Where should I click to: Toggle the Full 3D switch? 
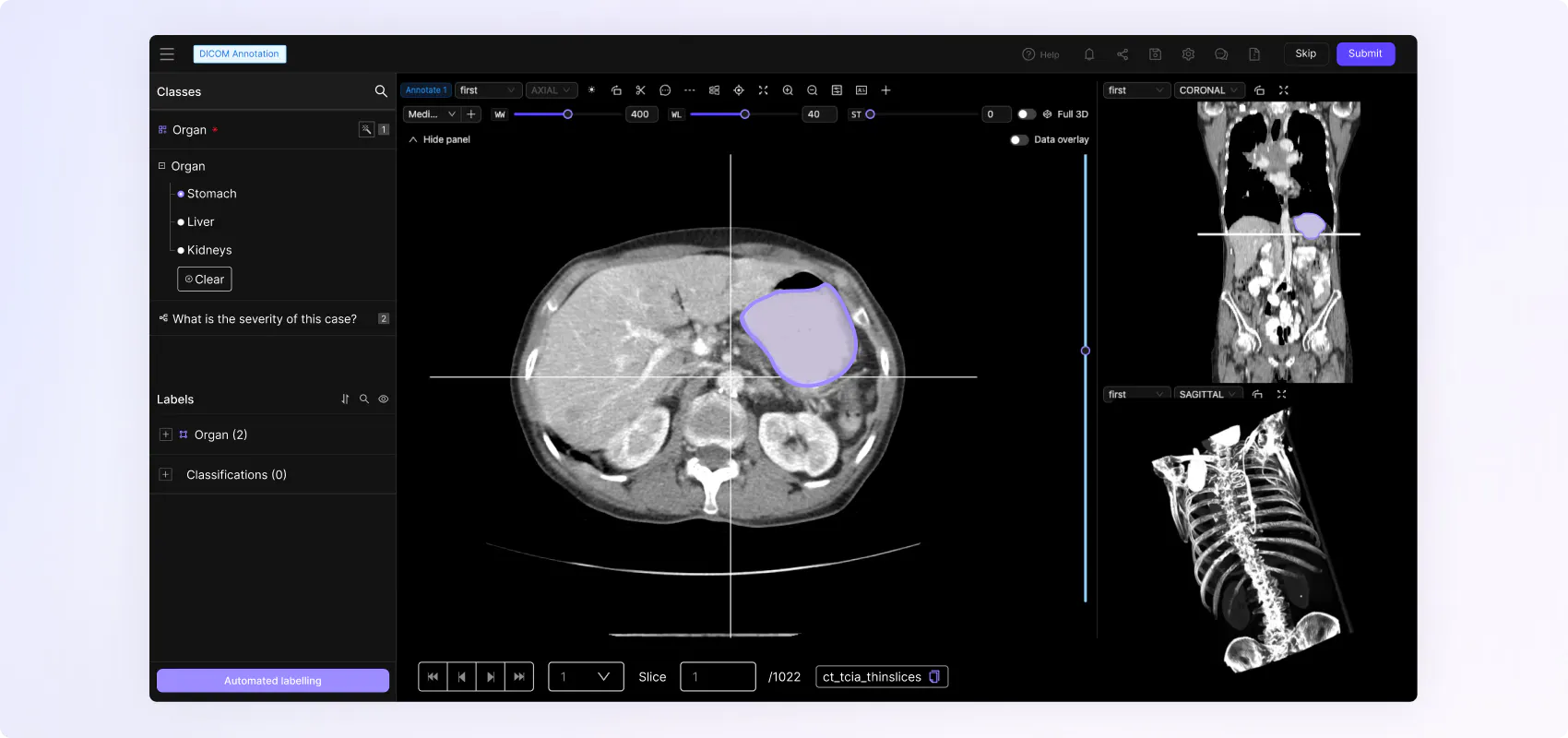1026,114
